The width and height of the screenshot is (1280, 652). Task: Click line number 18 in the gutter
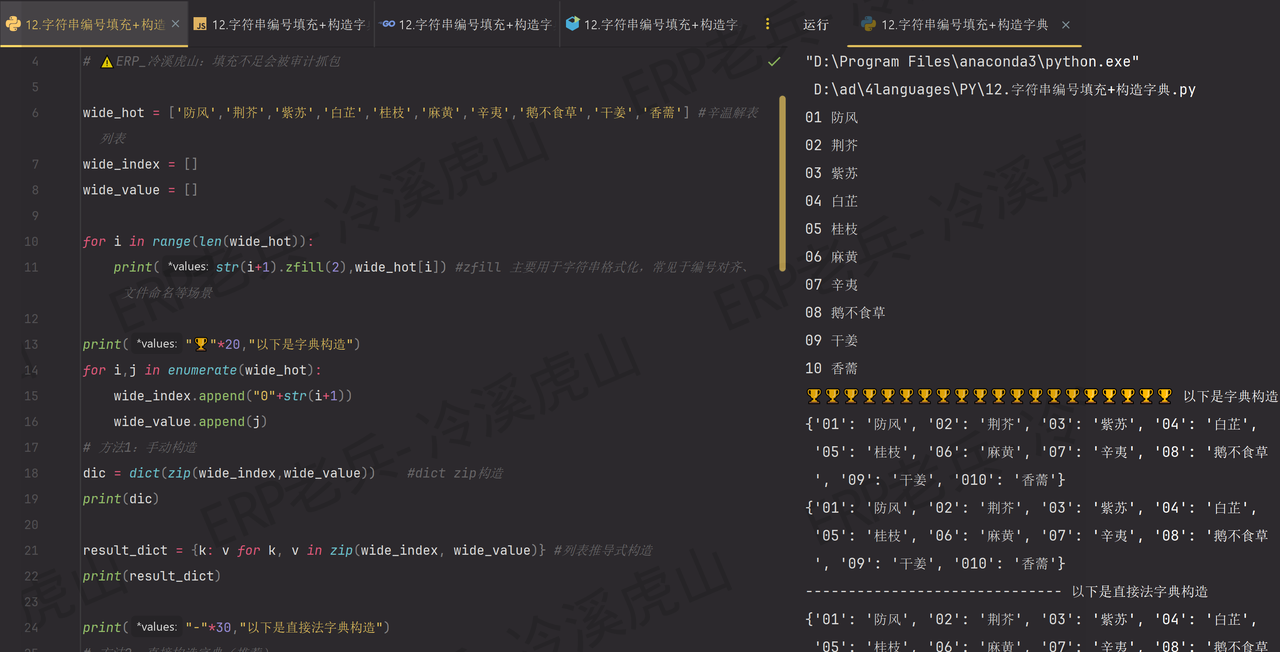[30, 472]
